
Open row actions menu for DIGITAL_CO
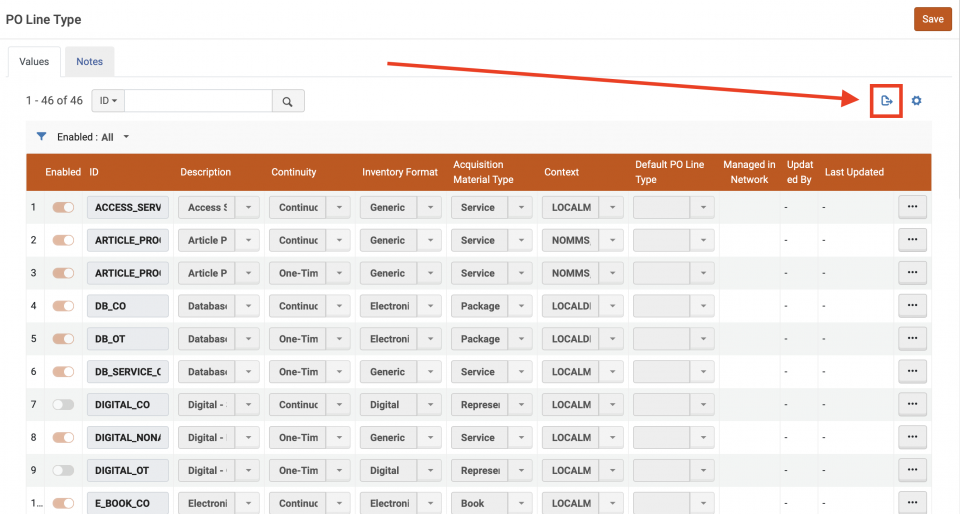point(912,405)
